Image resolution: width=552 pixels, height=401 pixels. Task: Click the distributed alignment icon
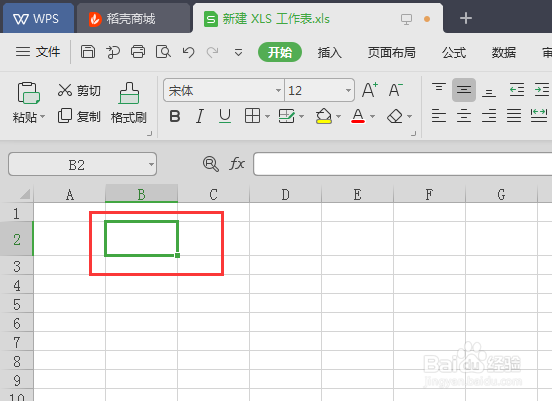(x=539, y=116)
